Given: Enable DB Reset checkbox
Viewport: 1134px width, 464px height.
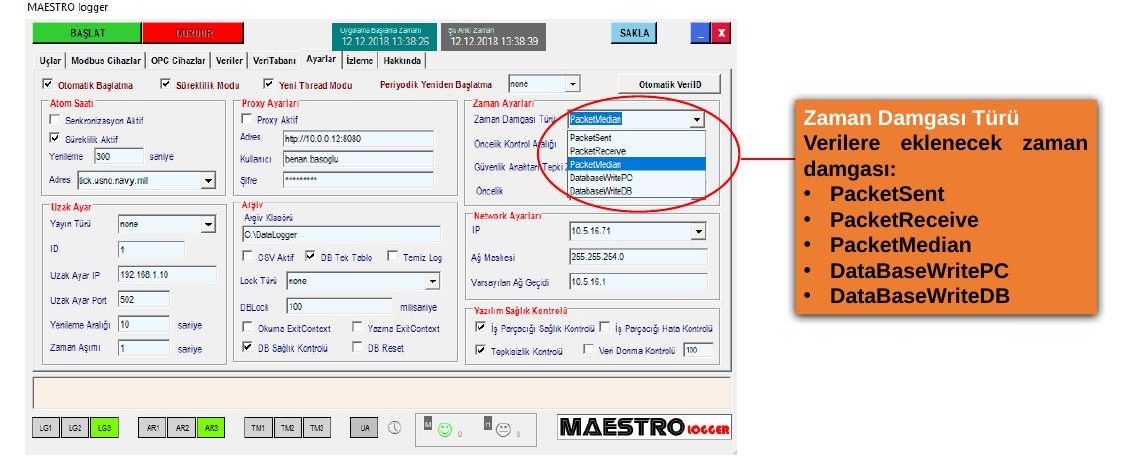Looking at the screenshot, I should click(x=357, y=347).
